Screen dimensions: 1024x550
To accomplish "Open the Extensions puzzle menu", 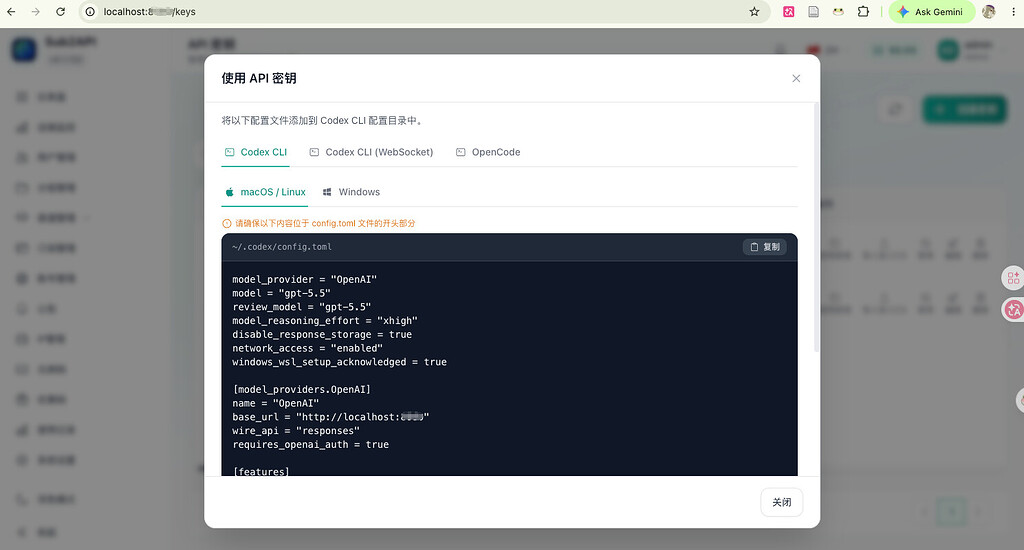I will click(x=863, y=12).
